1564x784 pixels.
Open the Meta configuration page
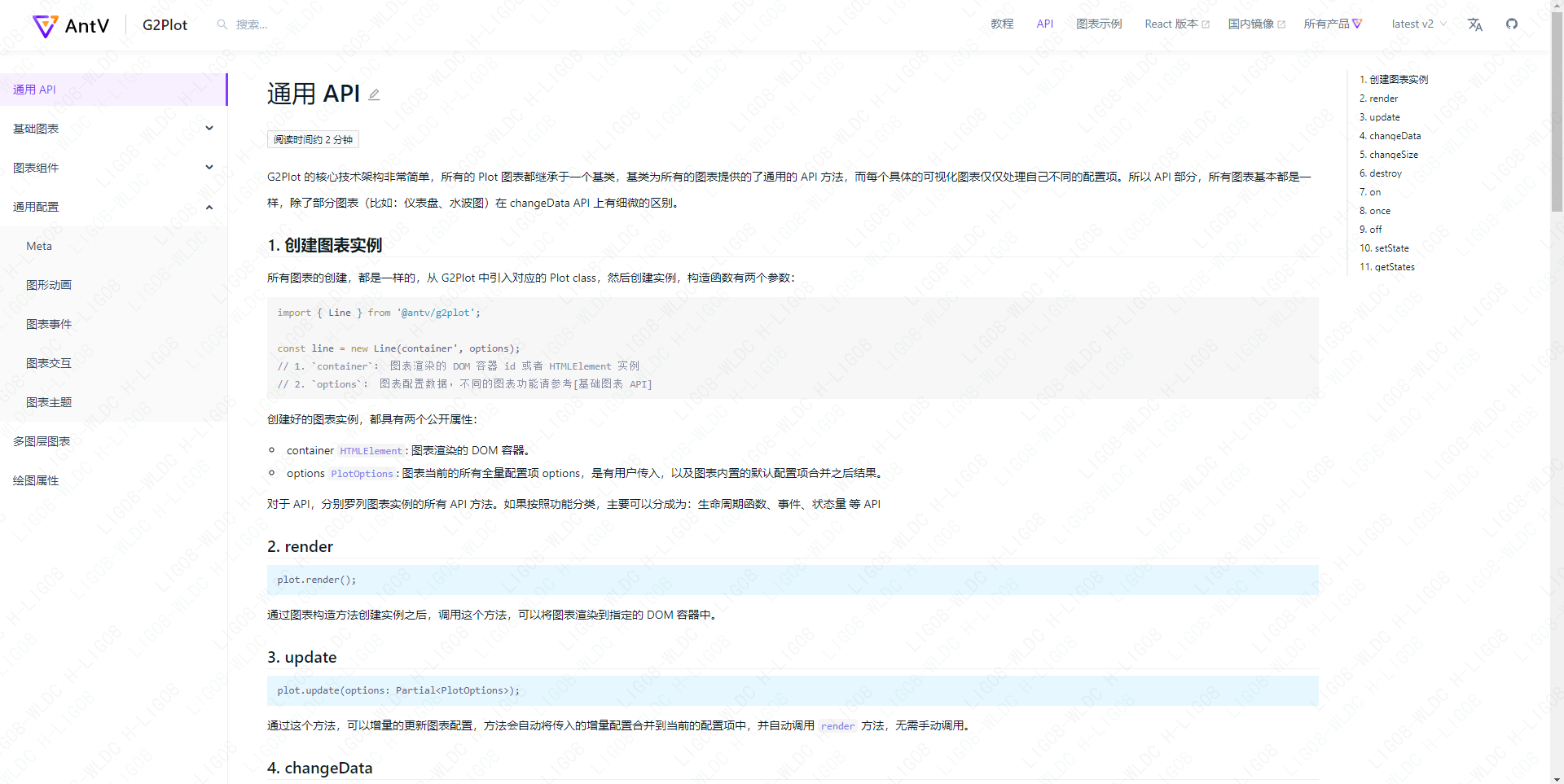(38, 245)
